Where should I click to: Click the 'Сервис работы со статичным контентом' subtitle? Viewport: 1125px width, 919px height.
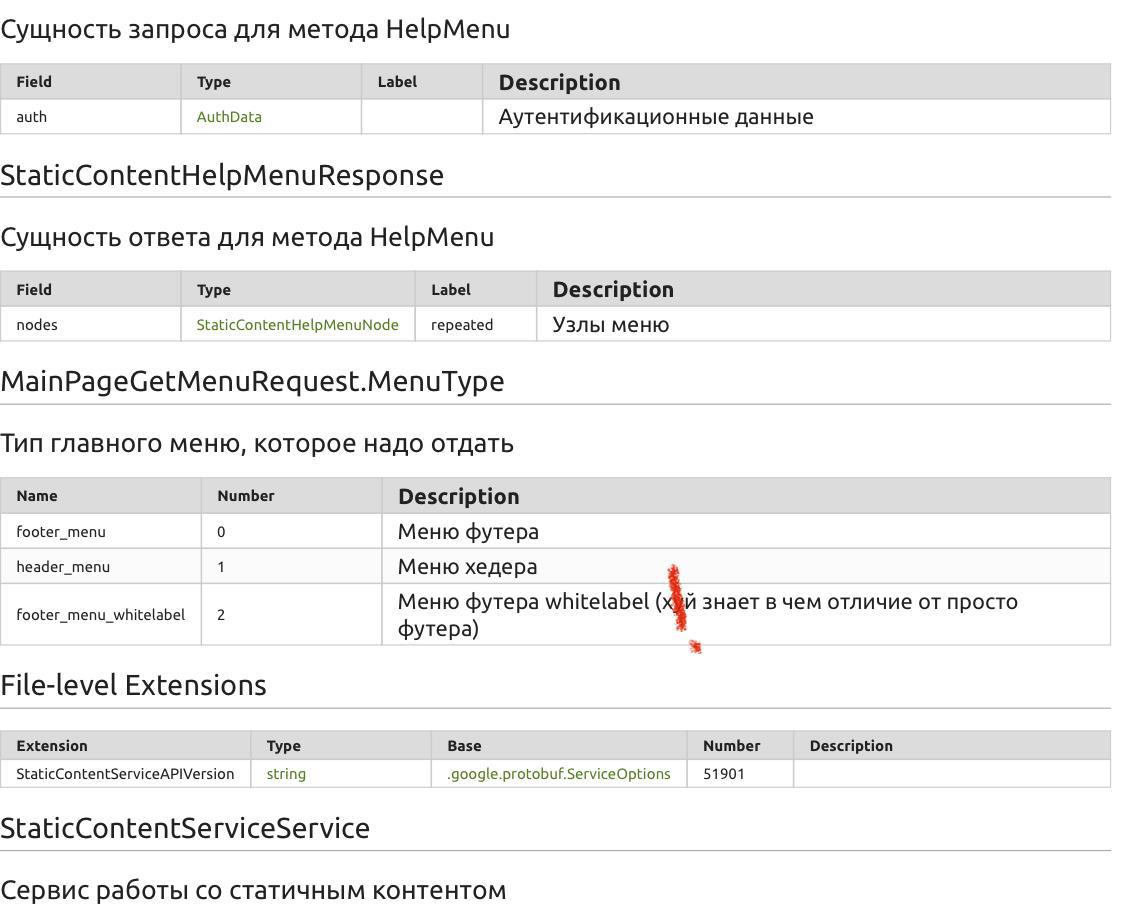253,890
